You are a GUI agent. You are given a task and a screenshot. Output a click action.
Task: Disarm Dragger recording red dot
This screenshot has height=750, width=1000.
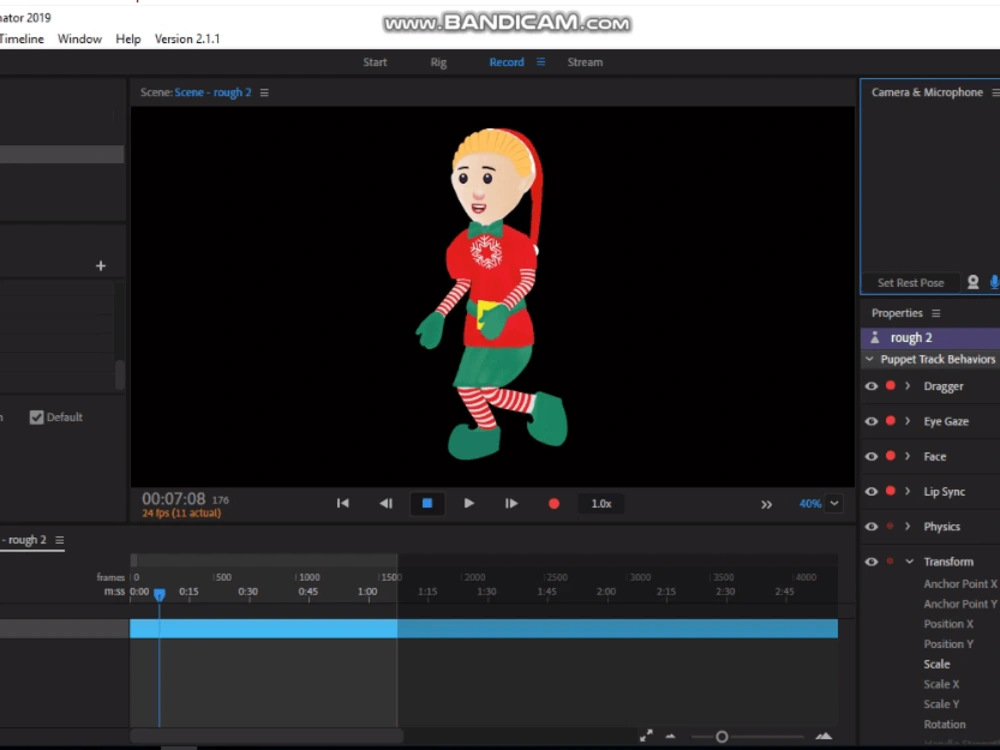coord(890,385)
